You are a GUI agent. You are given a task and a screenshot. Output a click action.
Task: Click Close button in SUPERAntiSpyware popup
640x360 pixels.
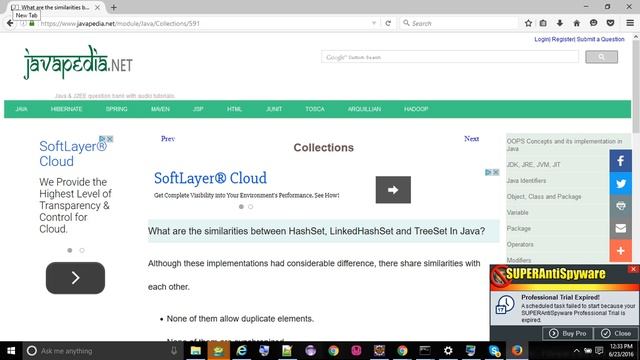(x=616, y=333)
